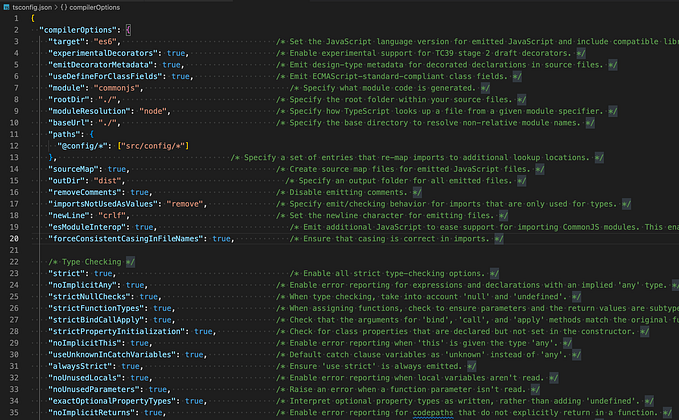The width and height of the screenshot is (679, 420).
Task: Click the comment "Enable all strict type-checking options."
Action: pos(394,274)
